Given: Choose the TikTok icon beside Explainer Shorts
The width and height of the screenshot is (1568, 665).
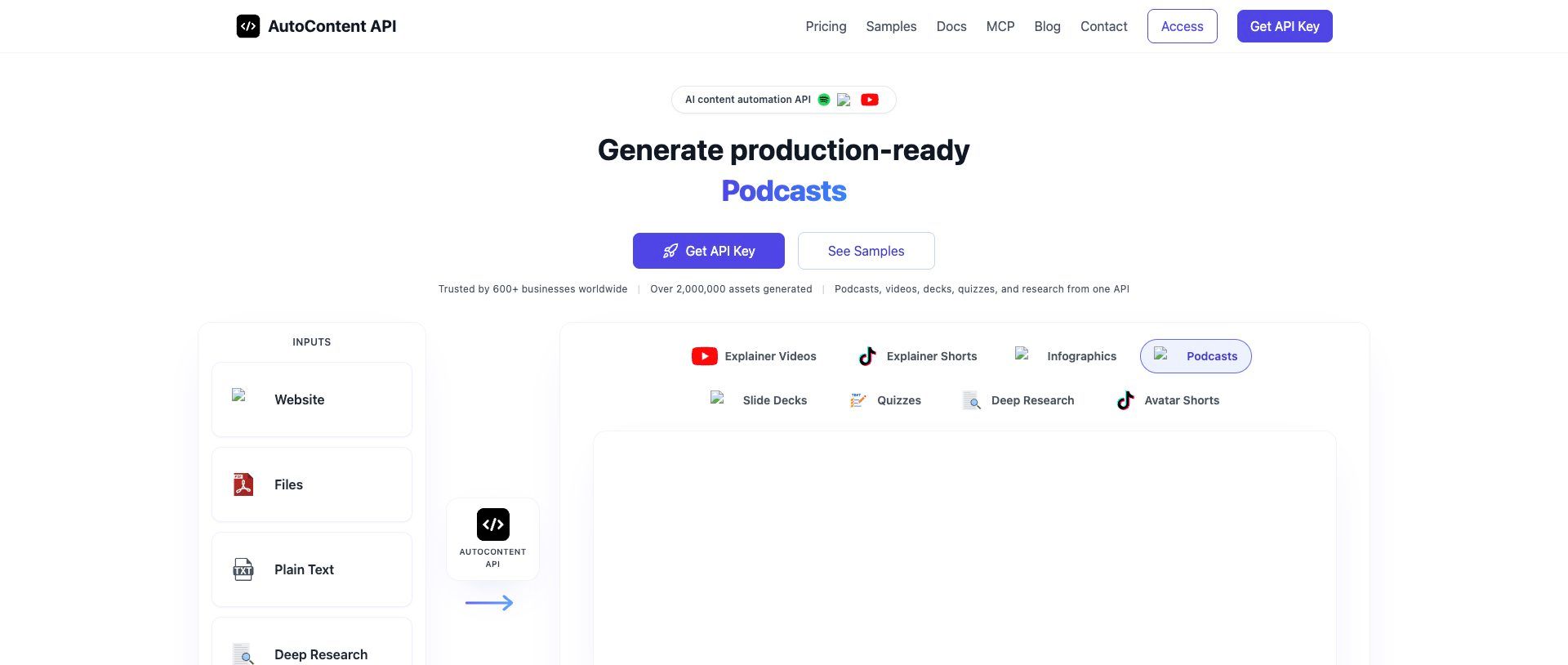Looking at the screenshot, I should [x=867, y=356].
